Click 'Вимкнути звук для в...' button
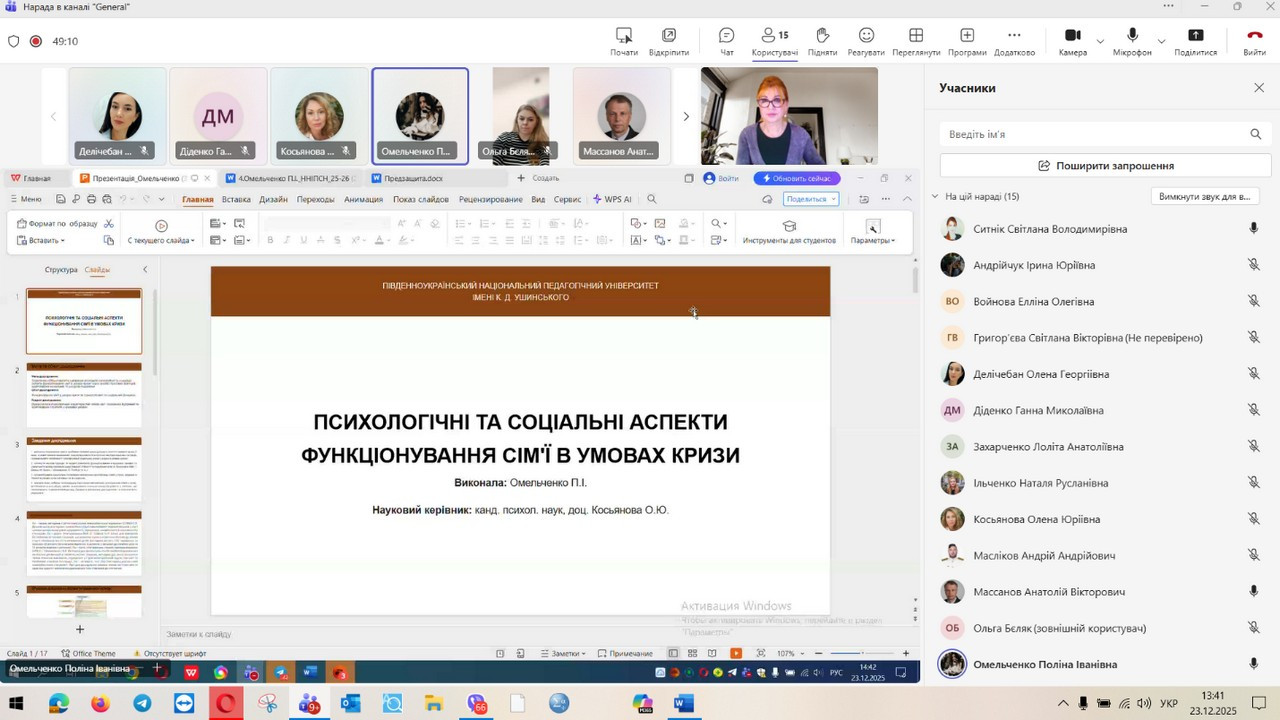 tap(1204, 197)
